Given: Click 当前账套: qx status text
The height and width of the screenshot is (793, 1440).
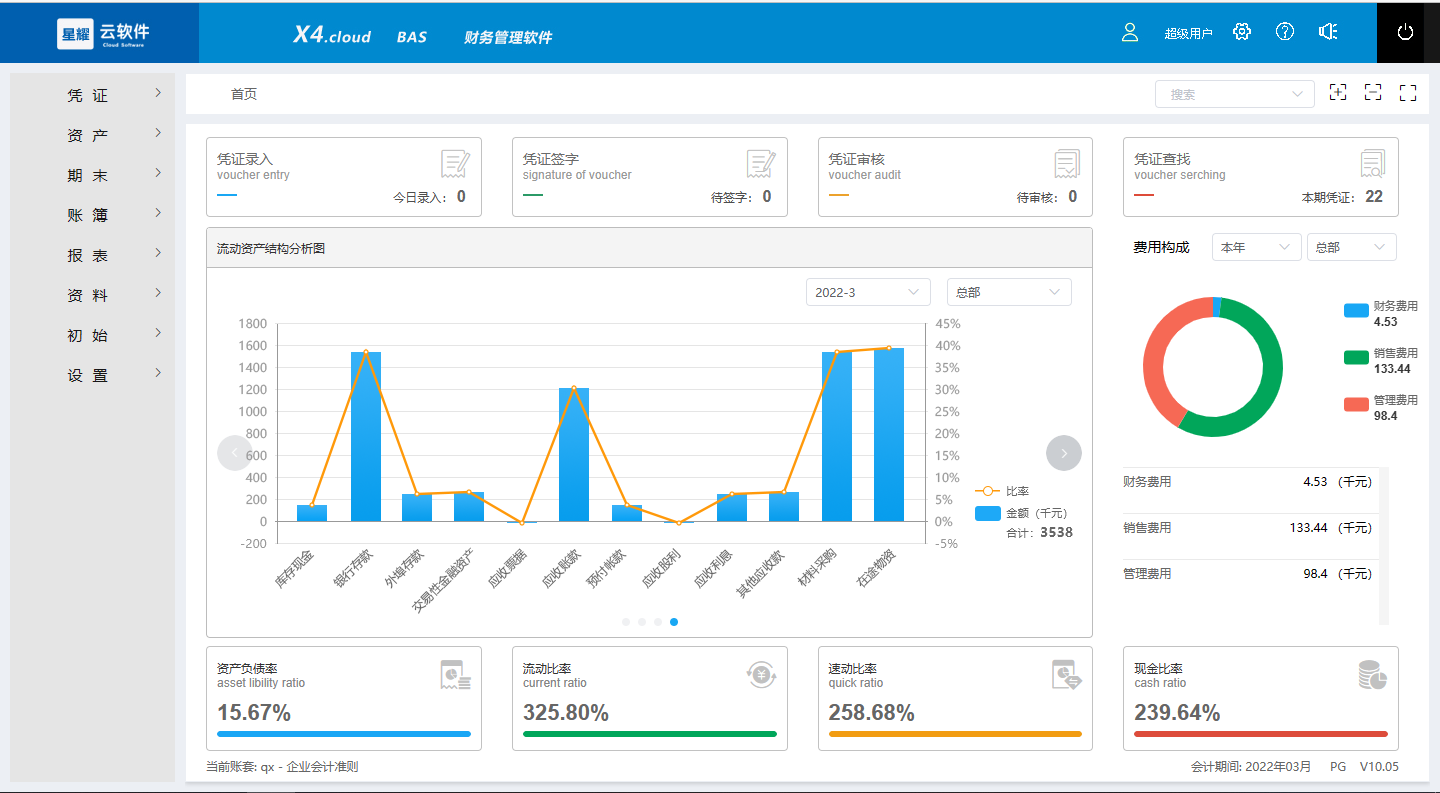Looking at the screenshot, I should [282, 767].
